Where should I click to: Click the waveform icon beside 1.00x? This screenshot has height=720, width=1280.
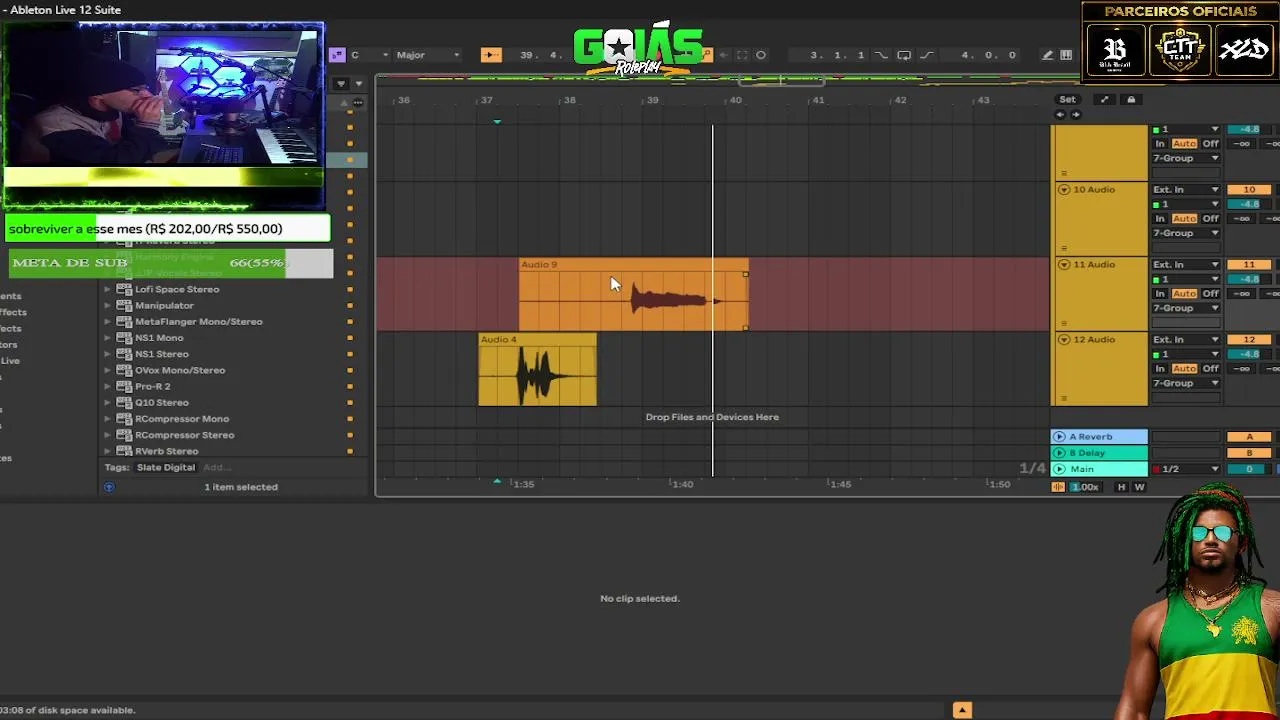click(x=1058, y=487)
